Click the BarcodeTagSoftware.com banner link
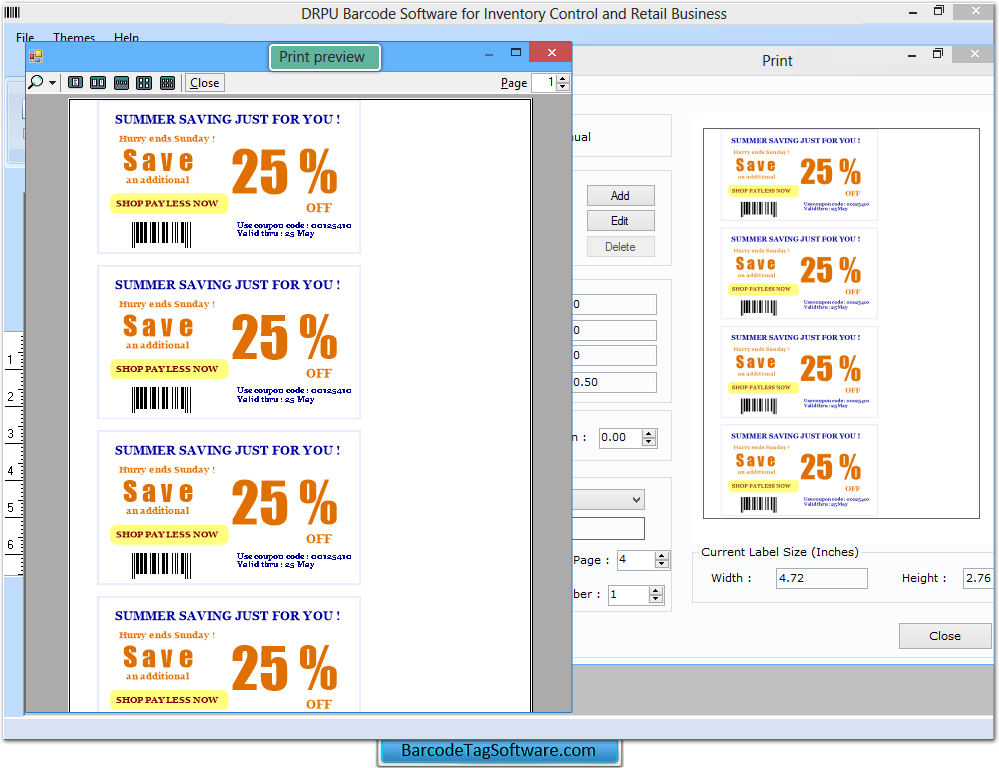 click(x=498, y=751)
